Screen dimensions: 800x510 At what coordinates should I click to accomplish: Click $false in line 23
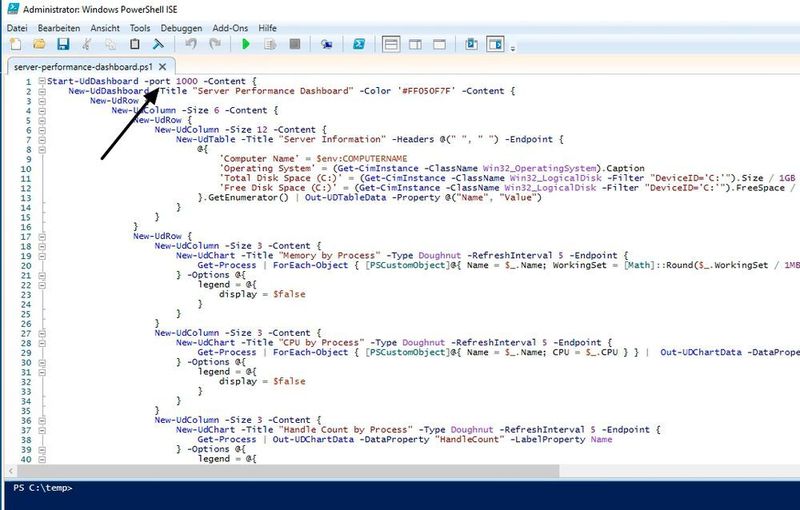289,294
